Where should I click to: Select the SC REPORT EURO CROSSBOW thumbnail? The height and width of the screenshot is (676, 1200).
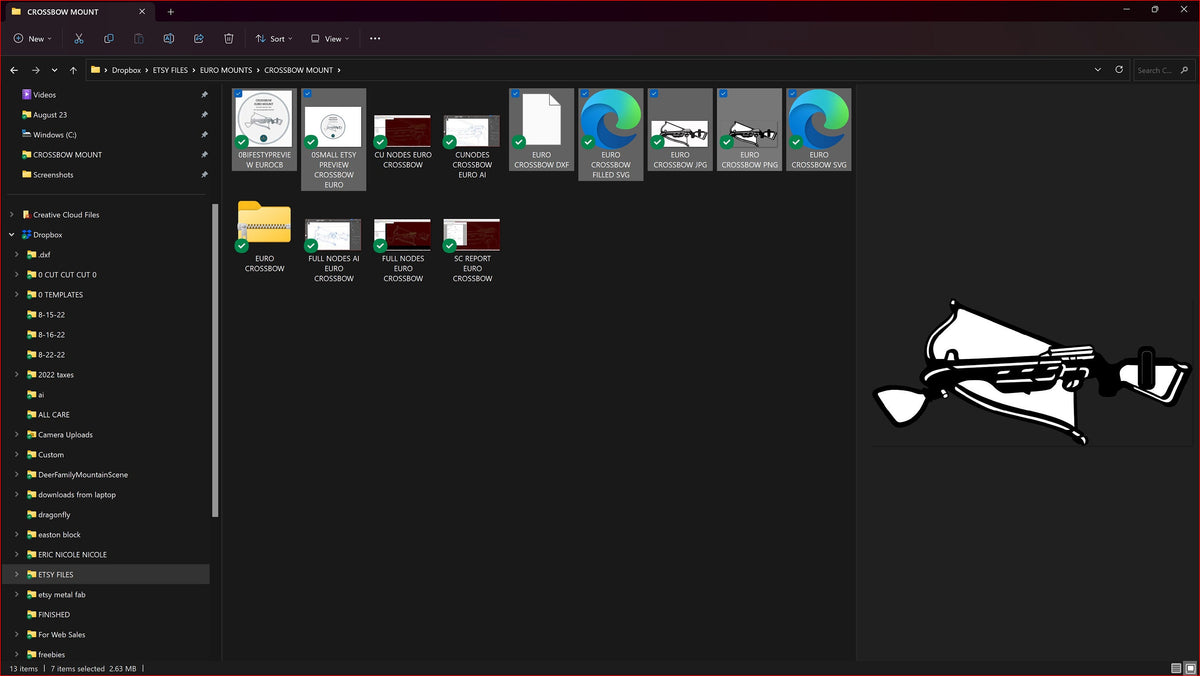click(472, 234)
